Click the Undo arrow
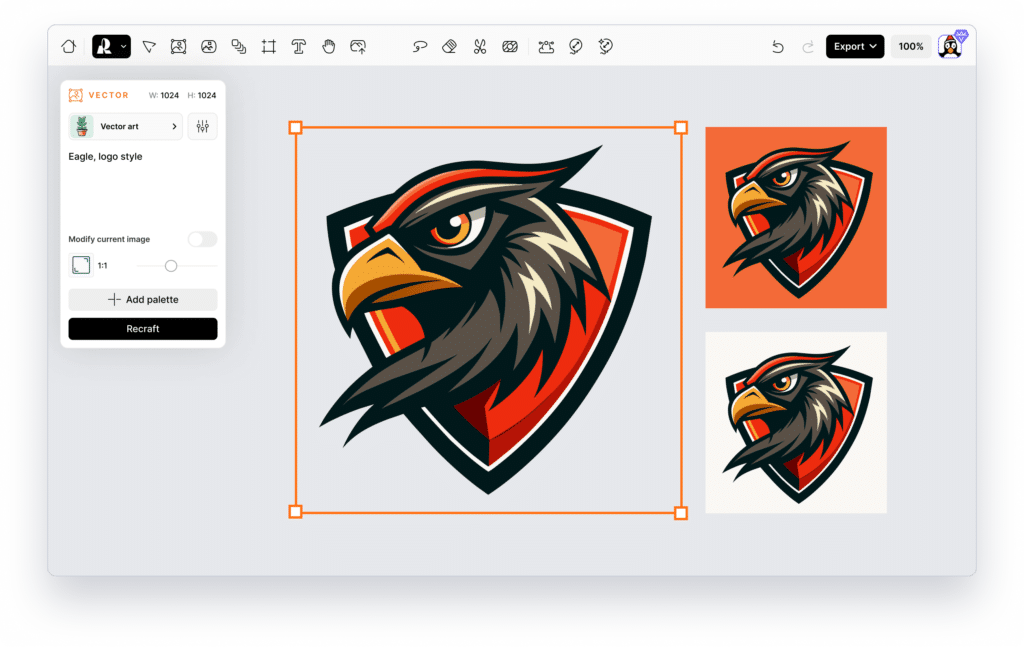The height and width of the screenshot is (647, 1024). [x=778, y=46]
